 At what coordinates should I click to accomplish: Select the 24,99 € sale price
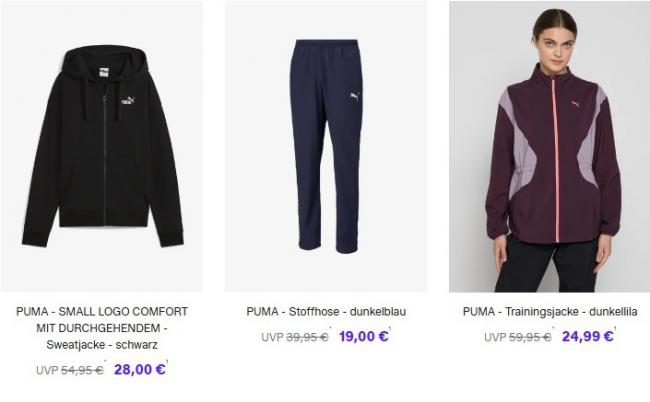tap(587, 336)
